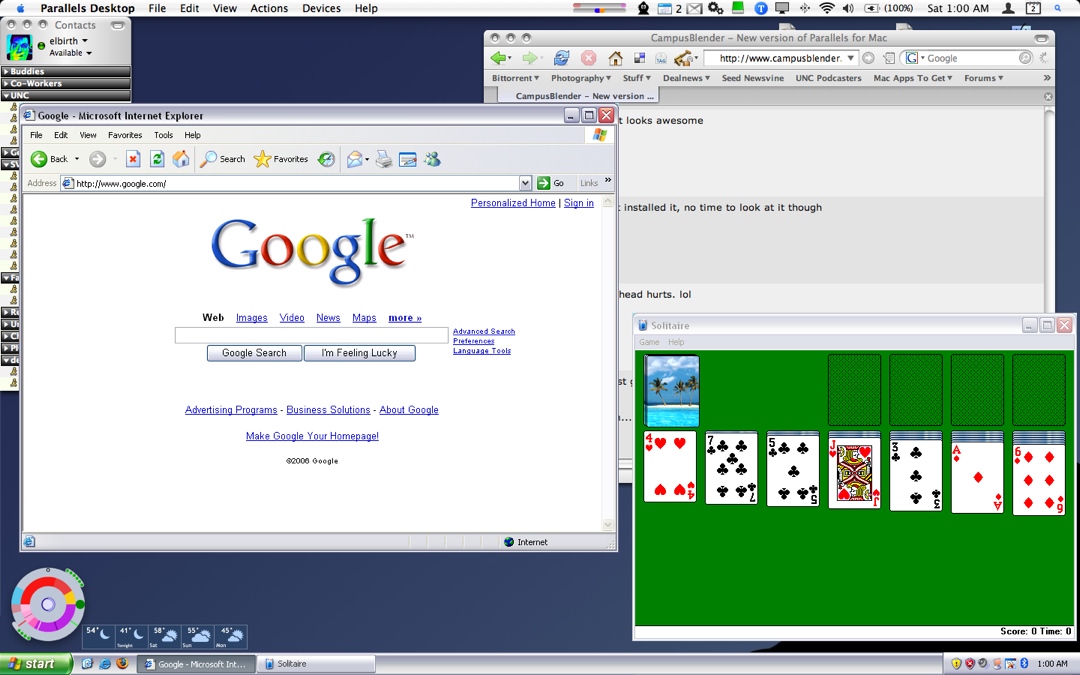
Task: Click the green forward arrow in CampusBlender browser
Action: tap(529, 58)
